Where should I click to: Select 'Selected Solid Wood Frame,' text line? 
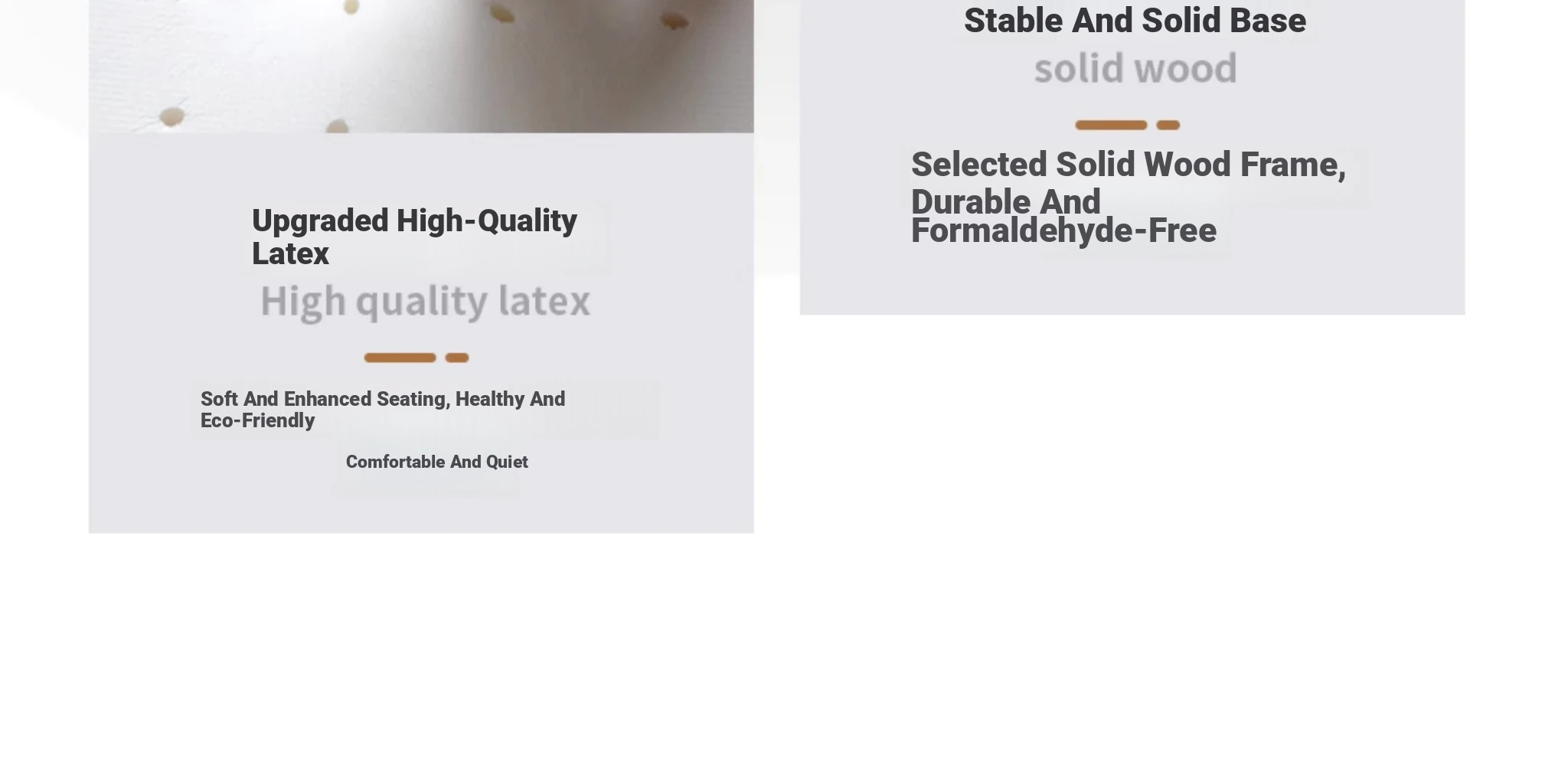tap(1129, 165)
